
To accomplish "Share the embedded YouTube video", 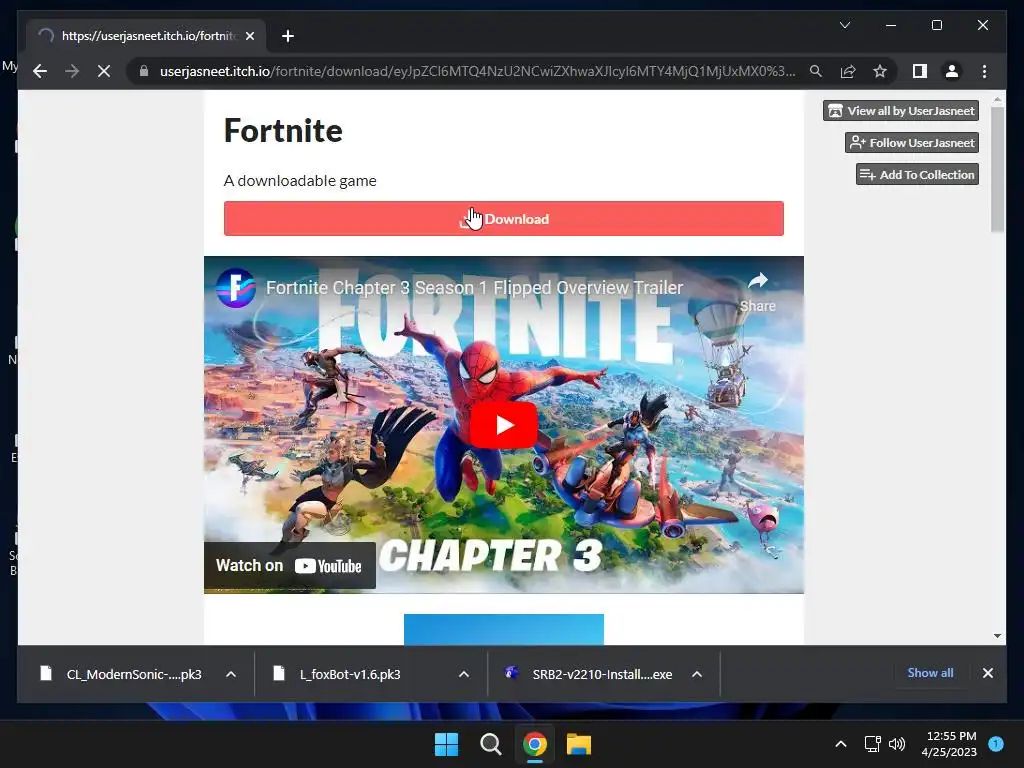I will point(758,291).
